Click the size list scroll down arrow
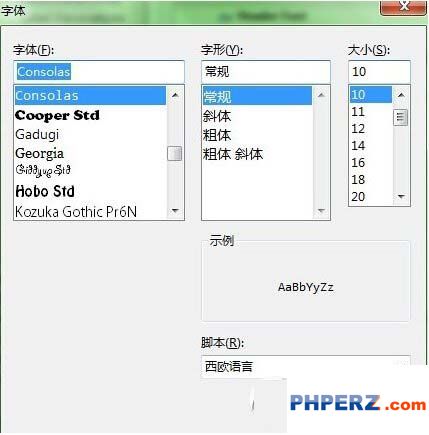This screenshot has height=435, width=429. pyautogui.click(x=401, y=197)
